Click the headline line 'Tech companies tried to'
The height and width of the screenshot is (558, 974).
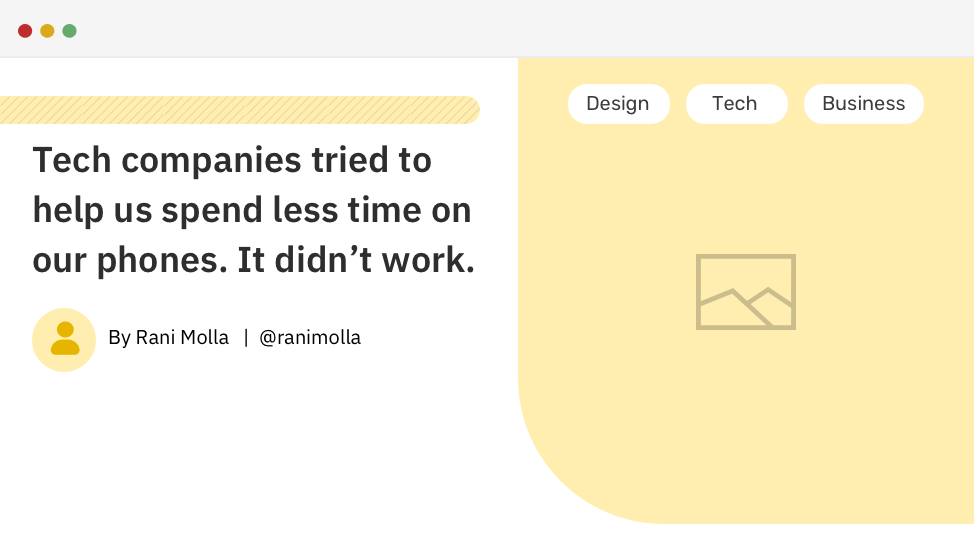point(232,160)
